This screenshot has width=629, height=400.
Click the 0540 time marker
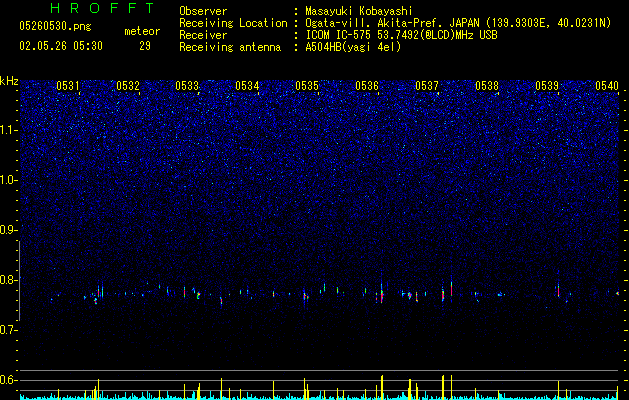pos(607,85)
